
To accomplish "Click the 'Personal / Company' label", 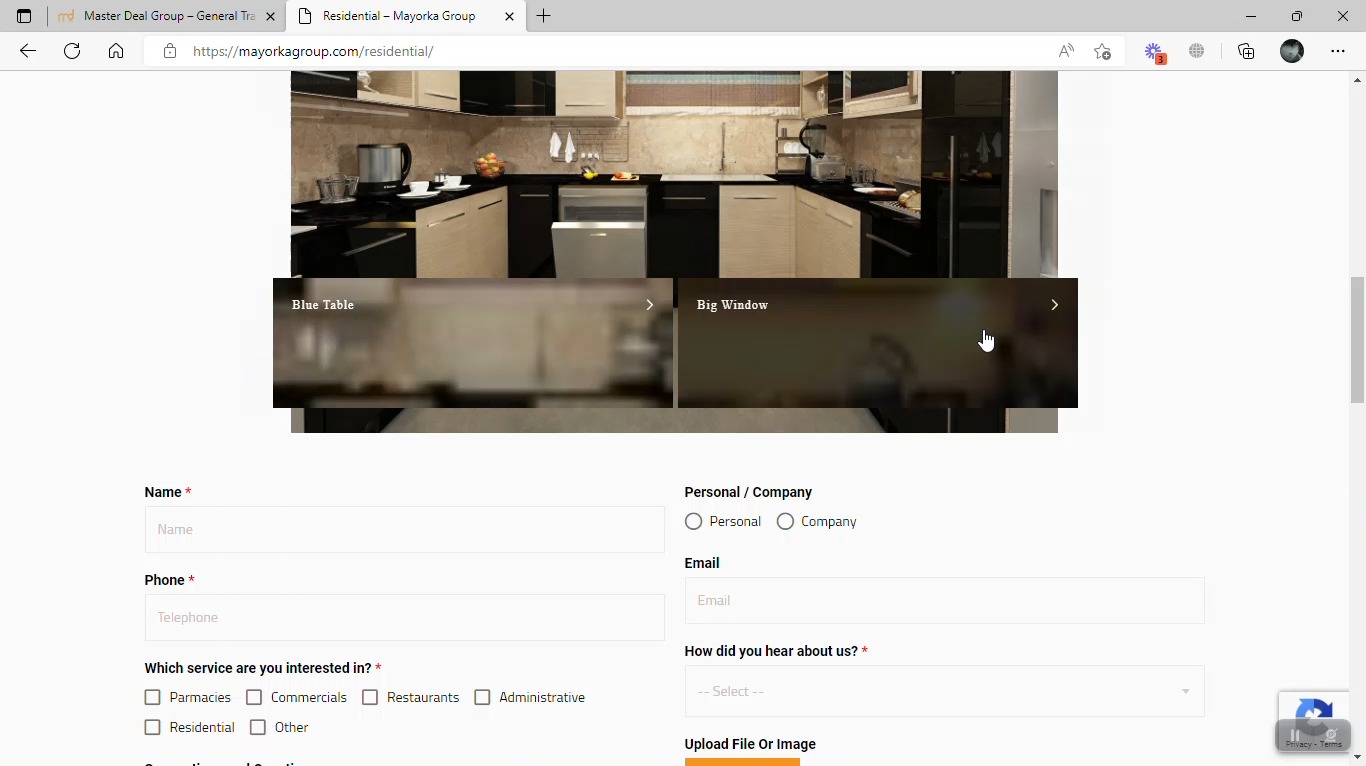I will [748, 492].
